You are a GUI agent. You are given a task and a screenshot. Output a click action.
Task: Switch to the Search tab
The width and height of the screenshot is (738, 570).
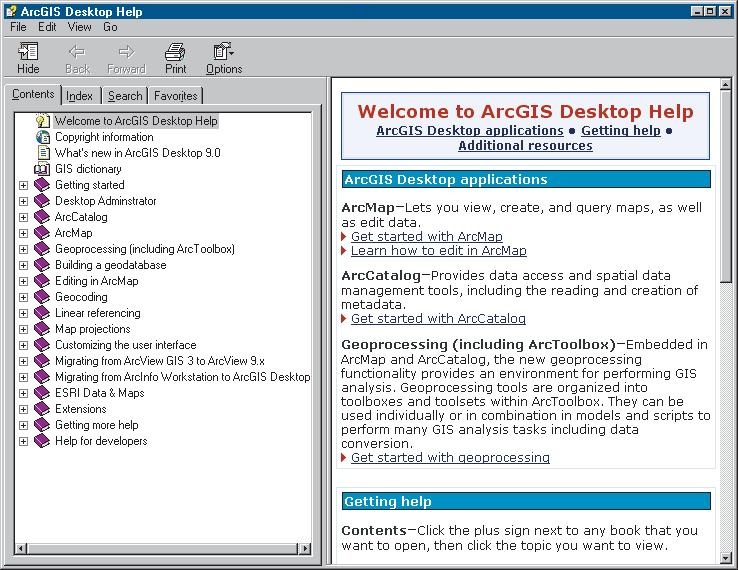click(125, 96)
